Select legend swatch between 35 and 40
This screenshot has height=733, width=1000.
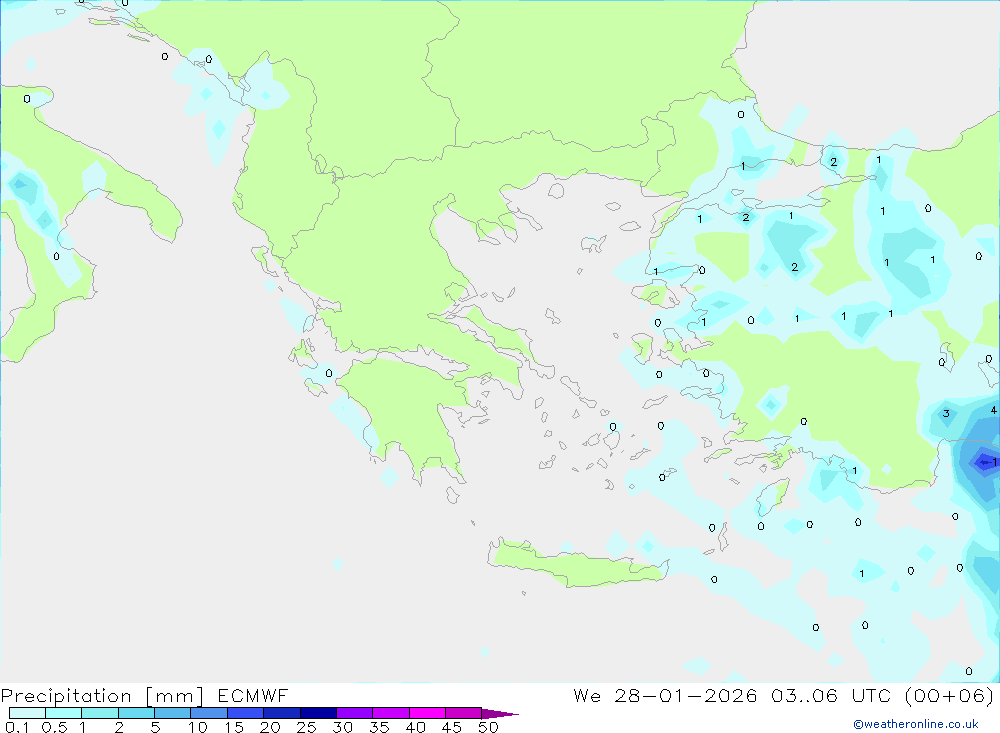[391, 713]
